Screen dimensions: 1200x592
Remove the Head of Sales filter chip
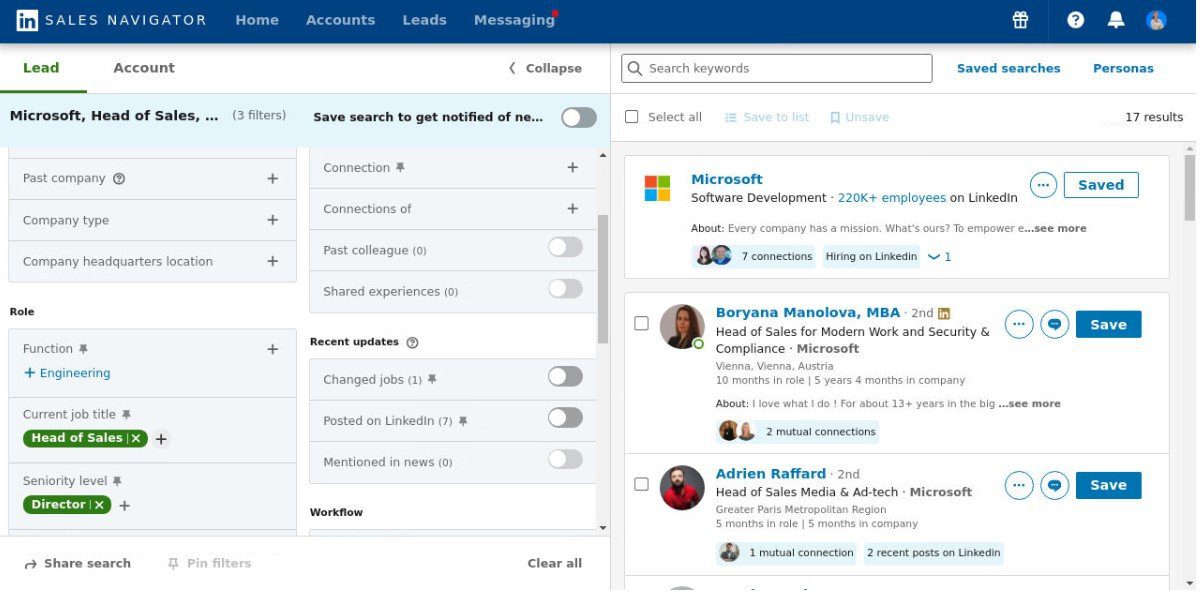(x=136, y=438)
